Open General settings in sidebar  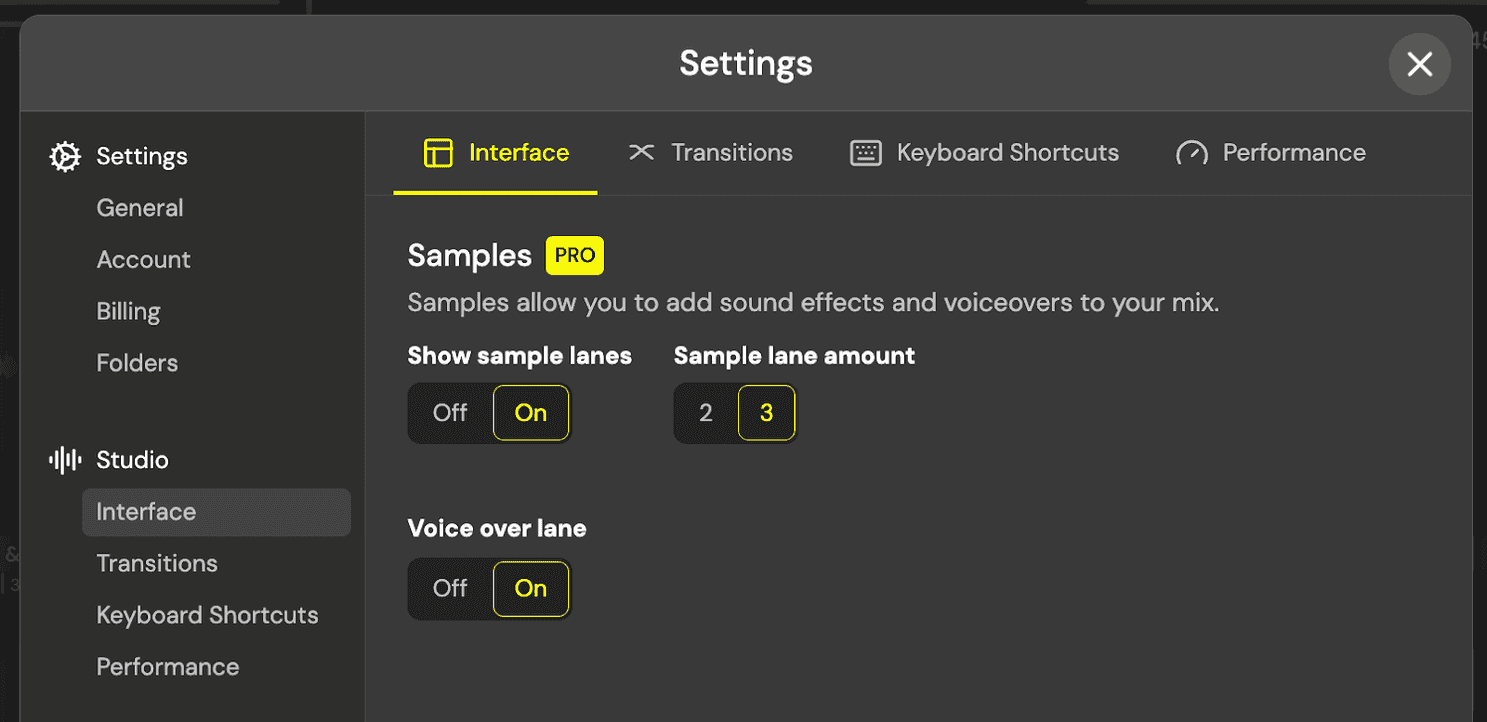tap(140, 208)
